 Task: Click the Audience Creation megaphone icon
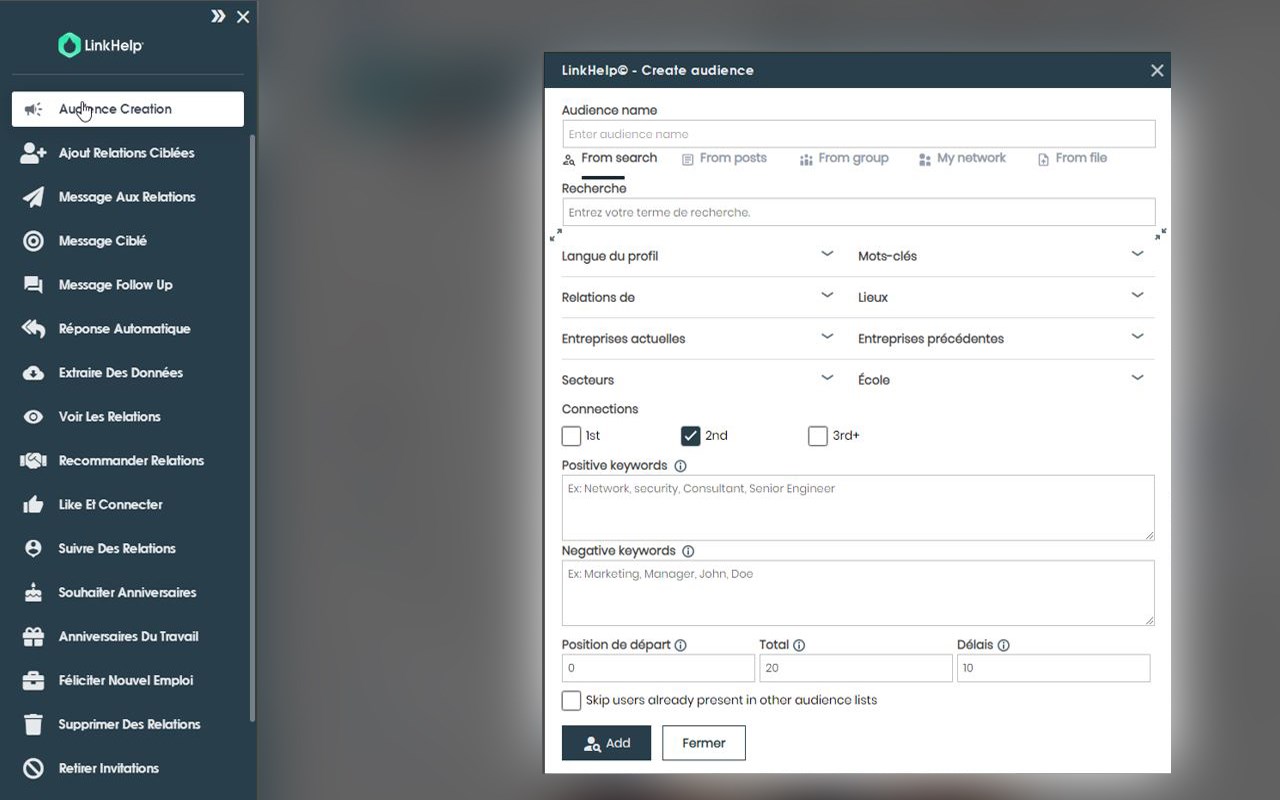34,109
